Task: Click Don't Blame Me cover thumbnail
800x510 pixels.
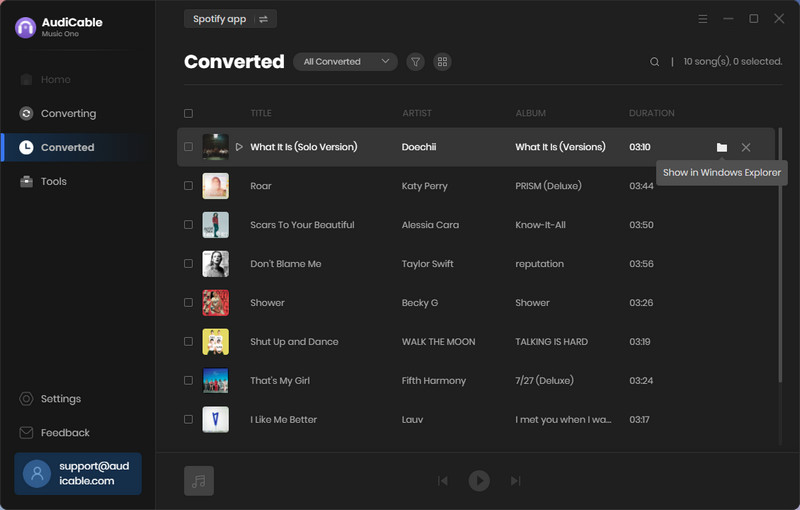Action: 215,264
